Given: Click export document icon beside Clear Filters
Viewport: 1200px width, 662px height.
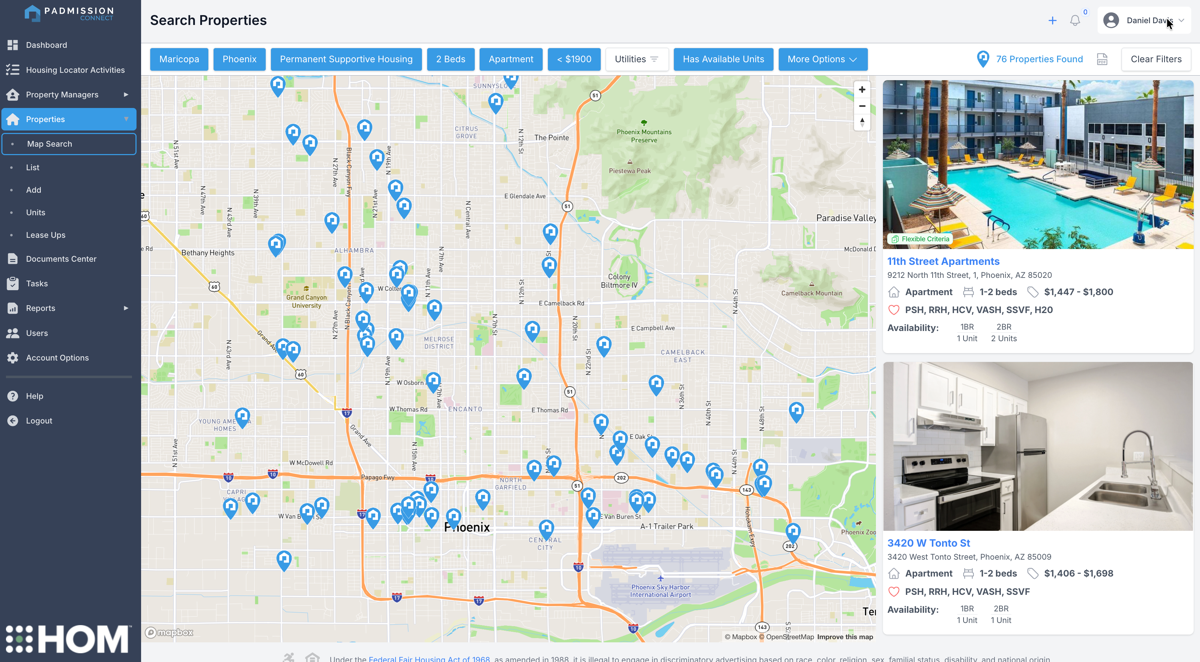Looking at the screenshot, I should click(x=1102, y=60).
